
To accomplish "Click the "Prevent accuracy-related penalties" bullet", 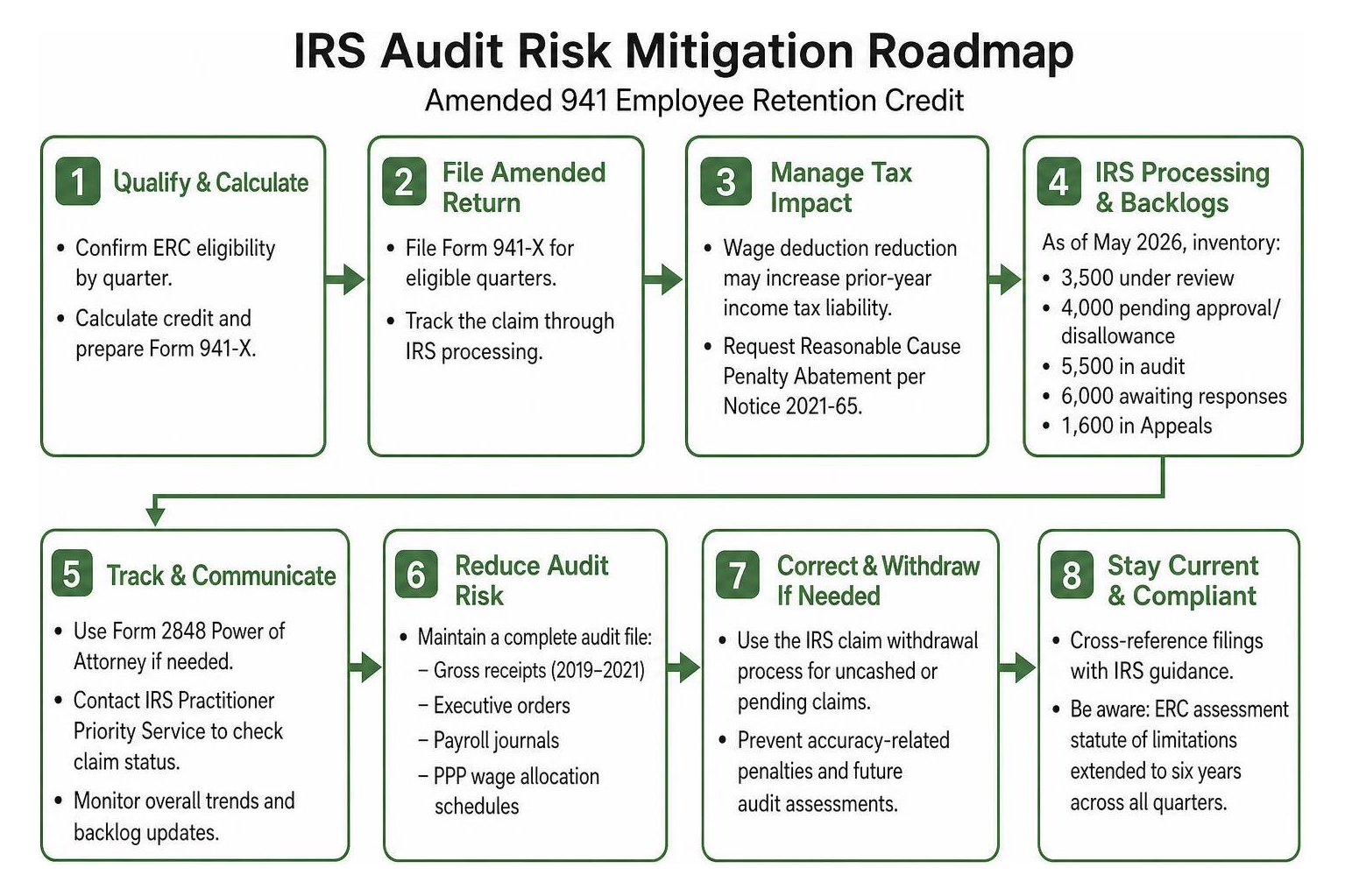I will pos(843,772).
